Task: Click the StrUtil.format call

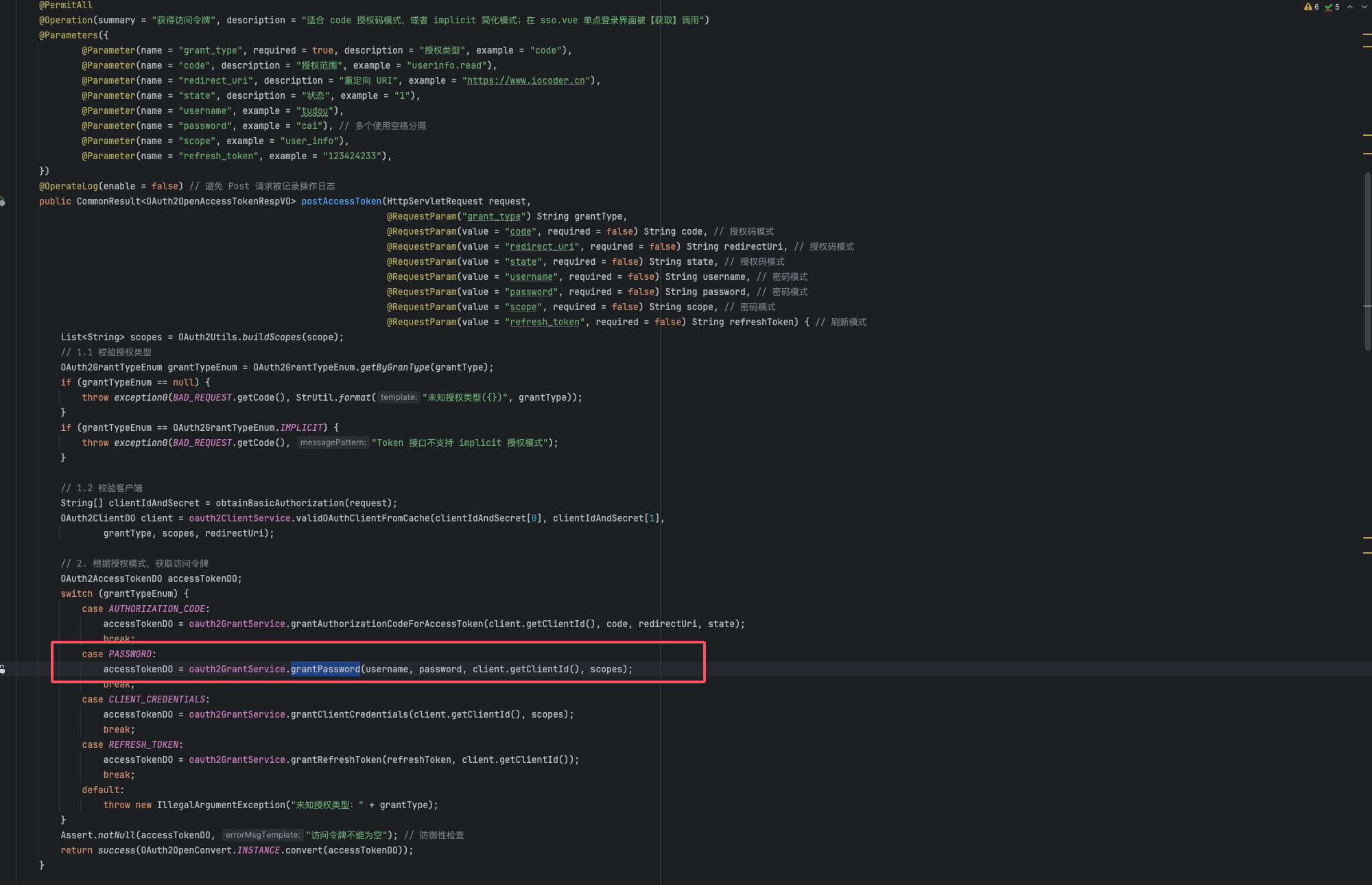Action: 333,398
